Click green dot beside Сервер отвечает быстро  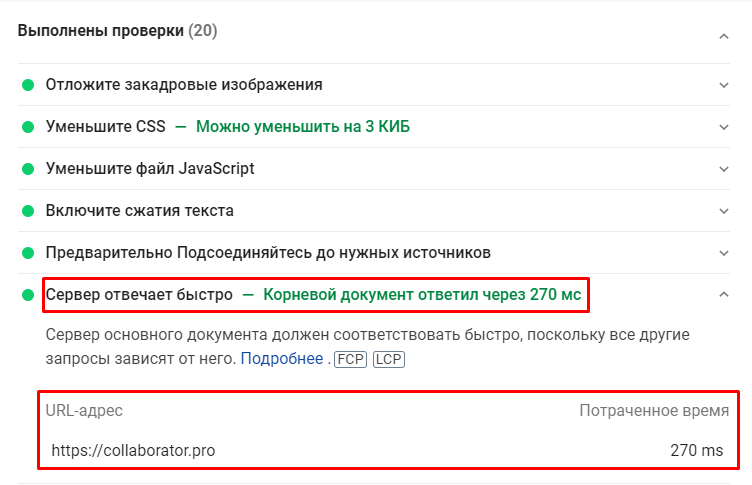(x=28, y=295)
